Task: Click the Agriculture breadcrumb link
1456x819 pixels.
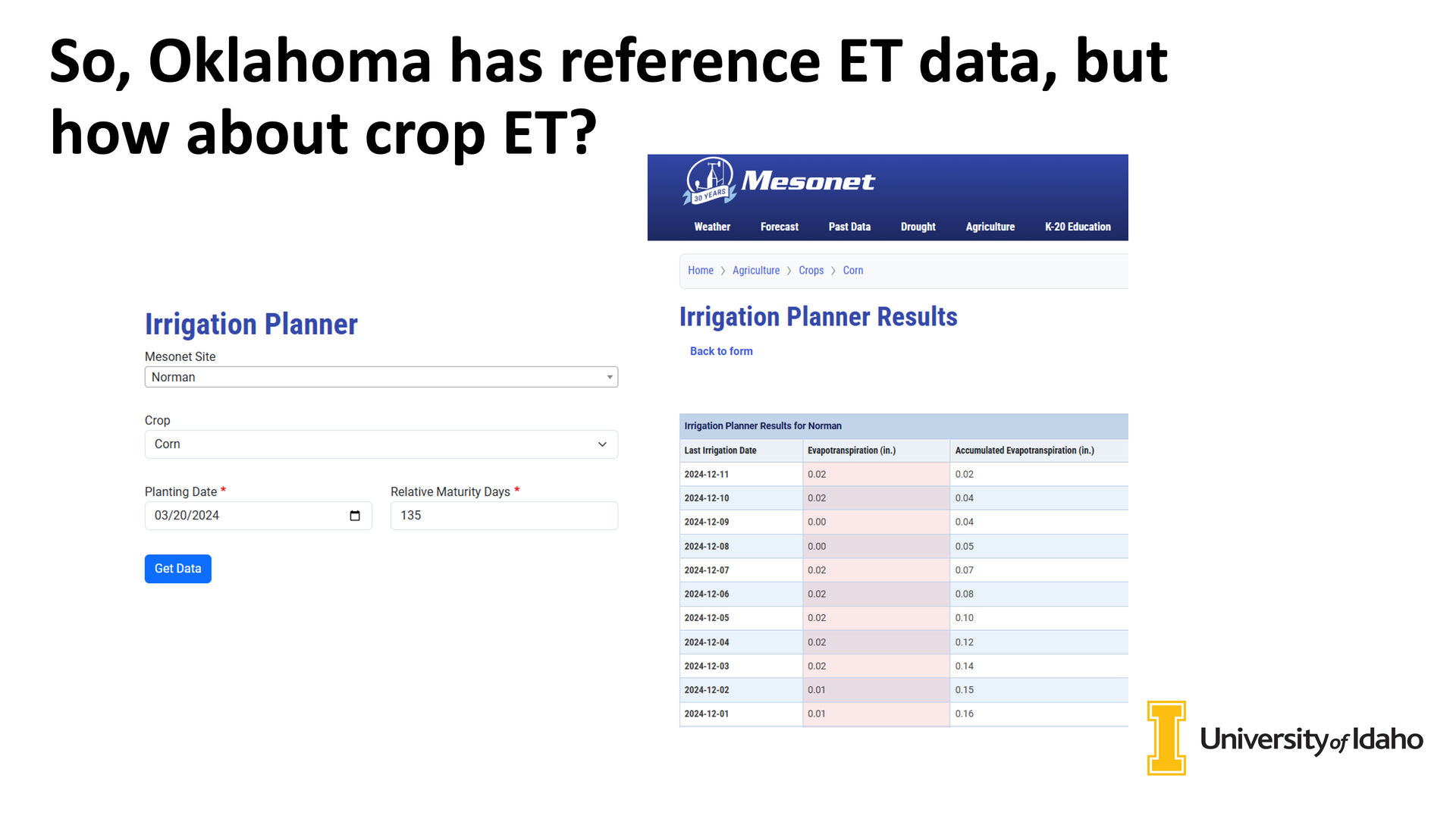Action: pyautogui.click(x=755, y=271)
